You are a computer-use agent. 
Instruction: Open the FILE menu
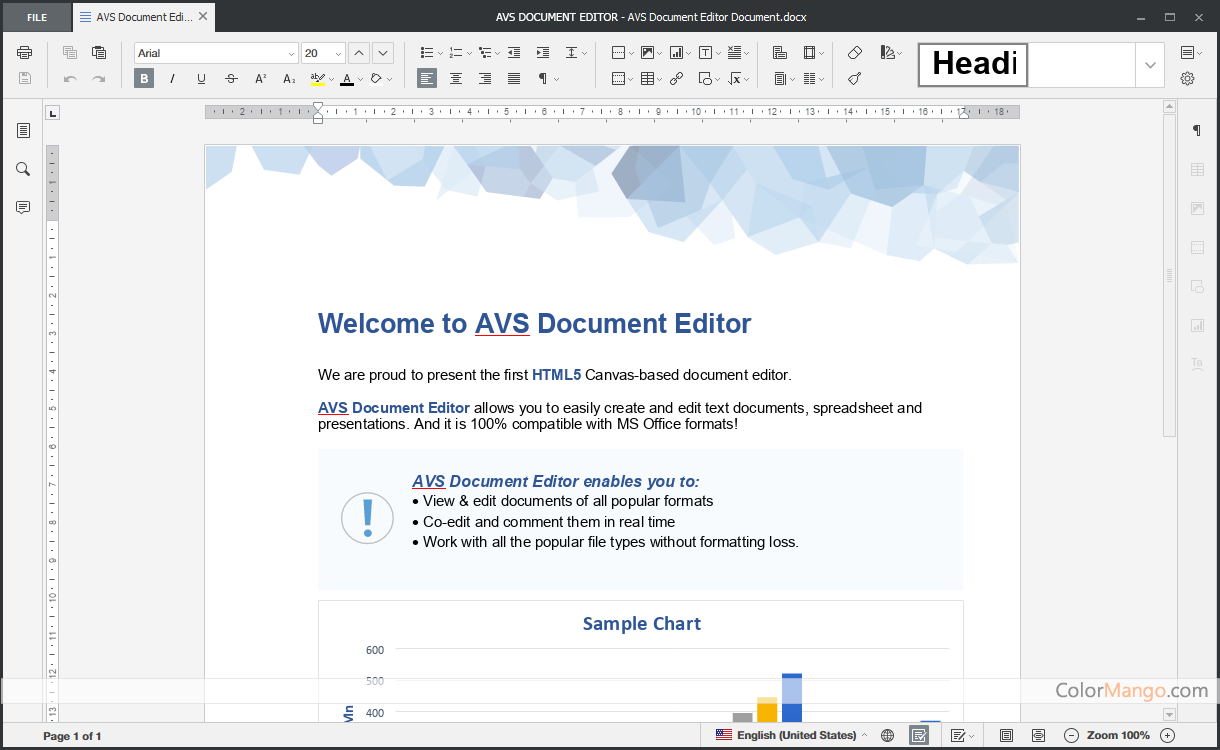coord(36,17)
